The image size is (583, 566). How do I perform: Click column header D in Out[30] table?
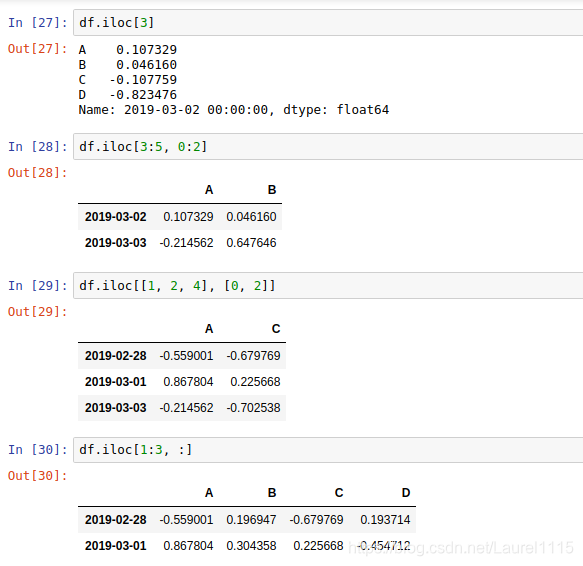click(x=406, y=493)
